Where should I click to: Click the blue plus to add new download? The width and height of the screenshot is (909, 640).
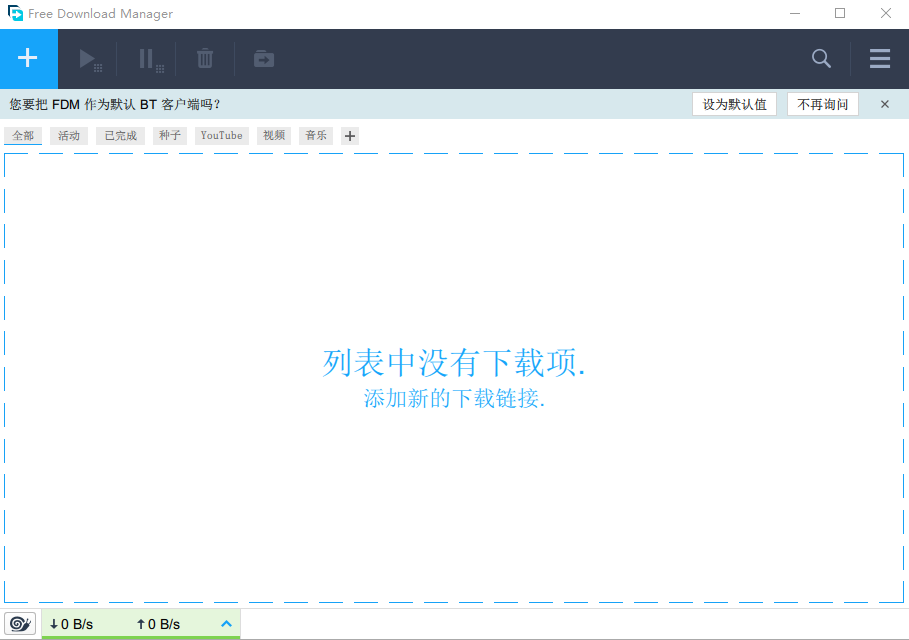(x=28, y=58)
